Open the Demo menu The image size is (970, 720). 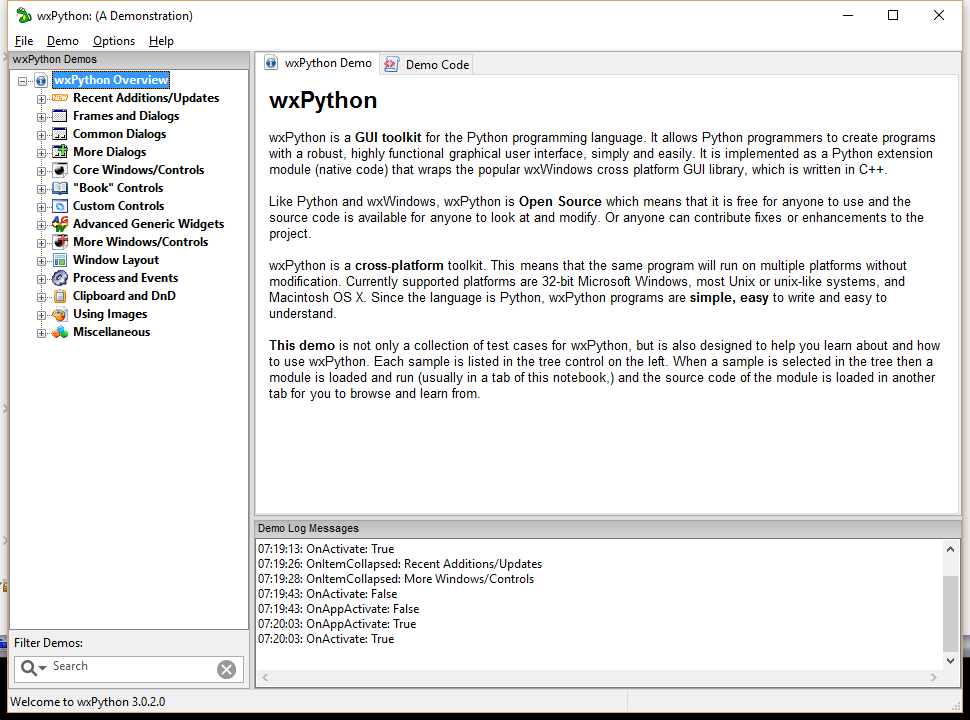(x=62, y=41)
